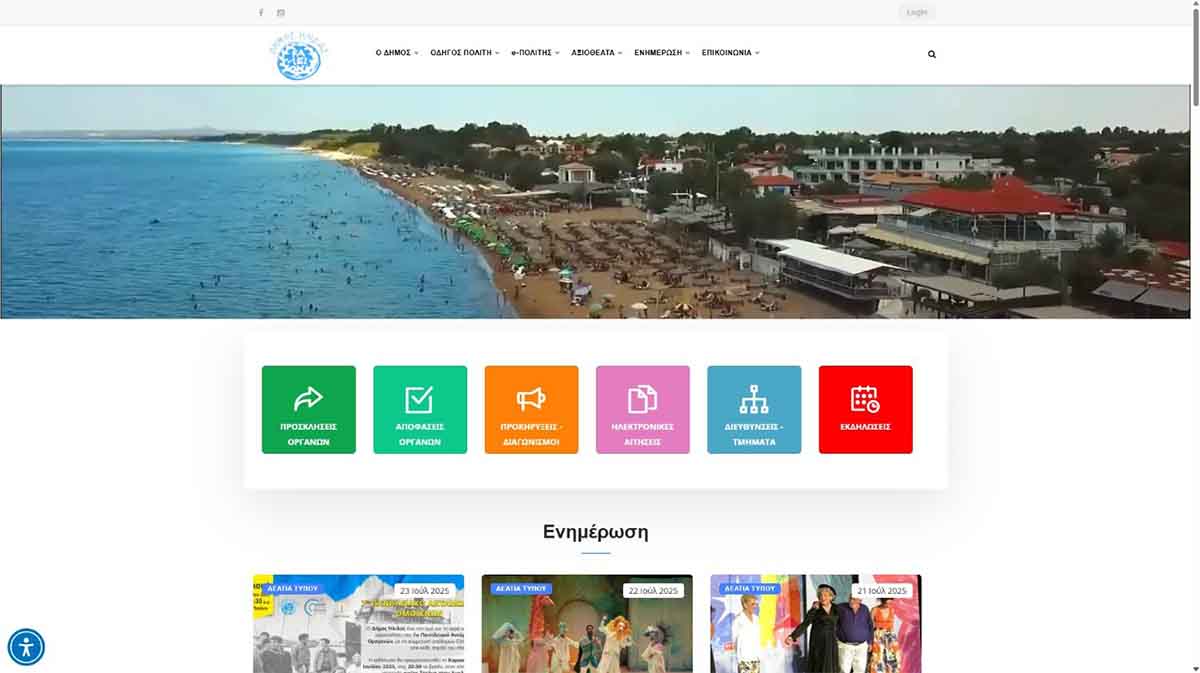Open the orange ΠΡΟΚΗΡΥΞΕΙΣ - ΔΙΑΓΩΝΙΣΜΟΙ tile
This screenshot has height=673, width=1200.
pos(531,410)
